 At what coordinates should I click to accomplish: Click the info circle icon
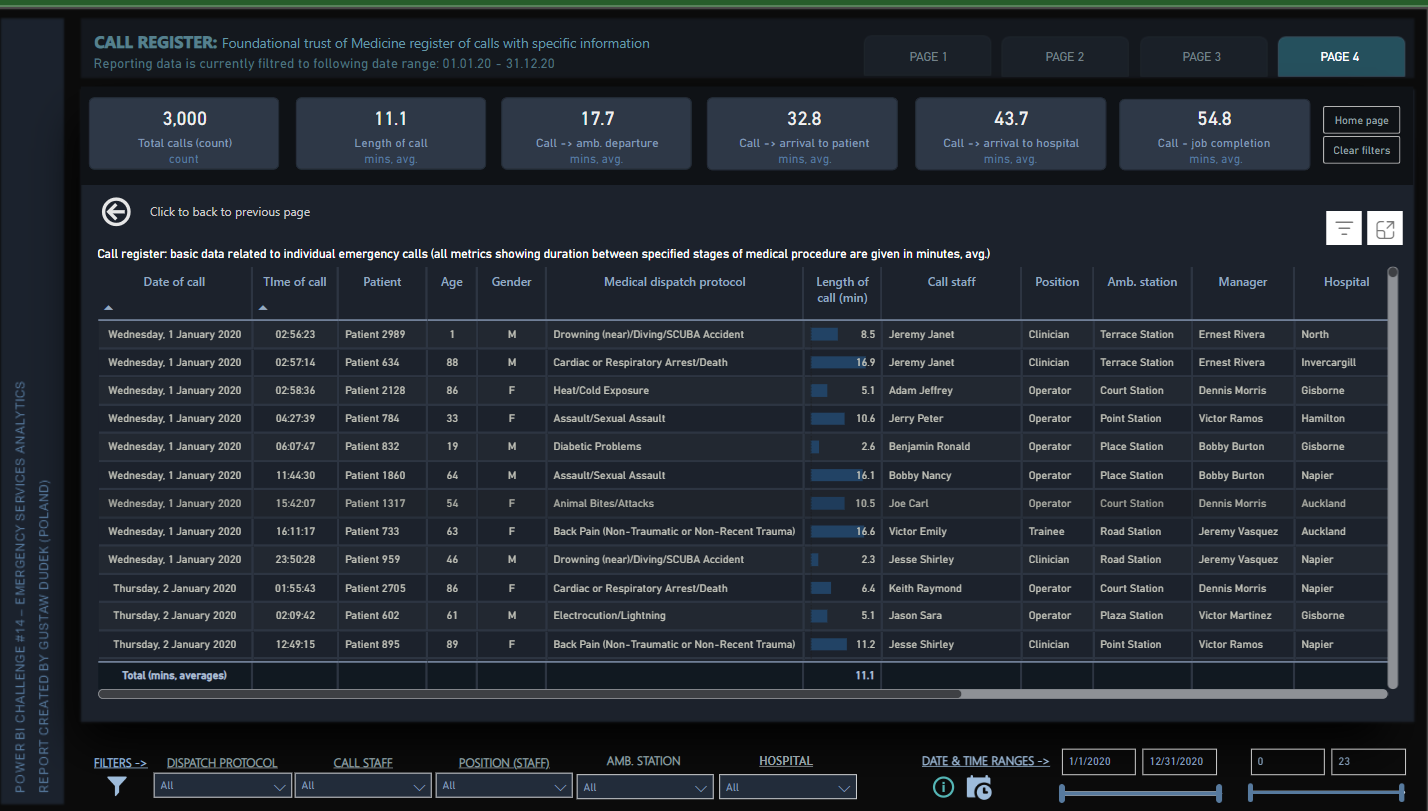click(943, 787)
